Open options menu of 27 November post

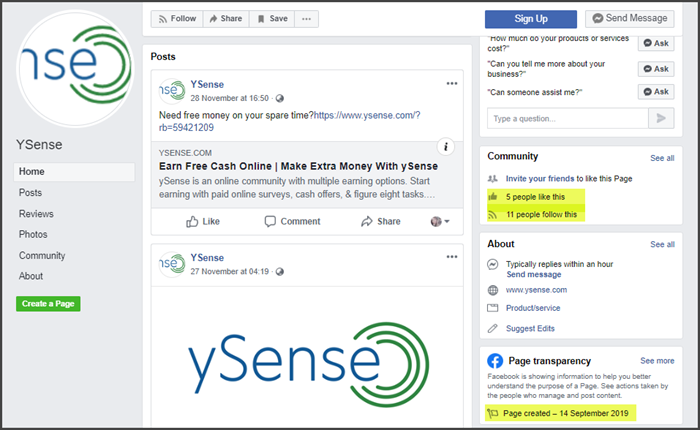click(452, 257)
